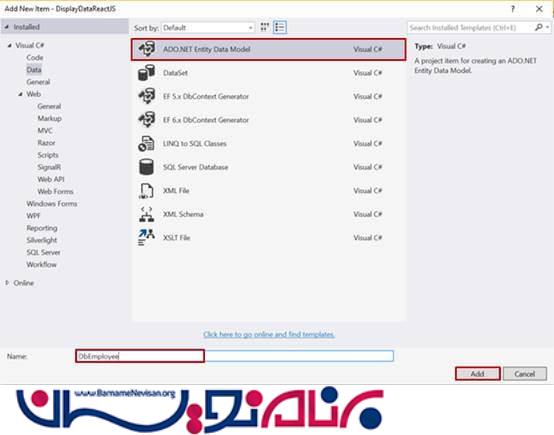Select the Windows Forms category

click(x=52, y=204)
